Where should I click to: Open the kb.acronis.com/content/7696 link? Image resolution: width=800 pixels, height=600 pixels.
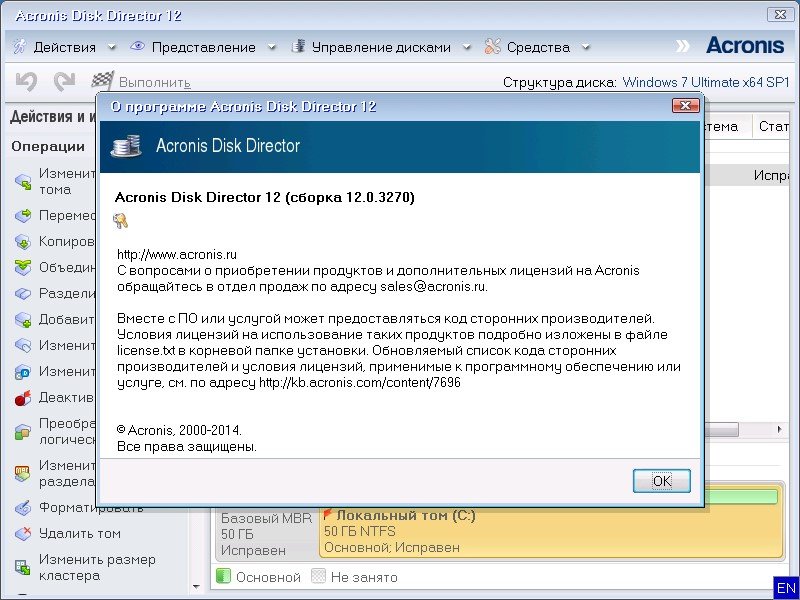pyautogui.click(x=360, y=382)
